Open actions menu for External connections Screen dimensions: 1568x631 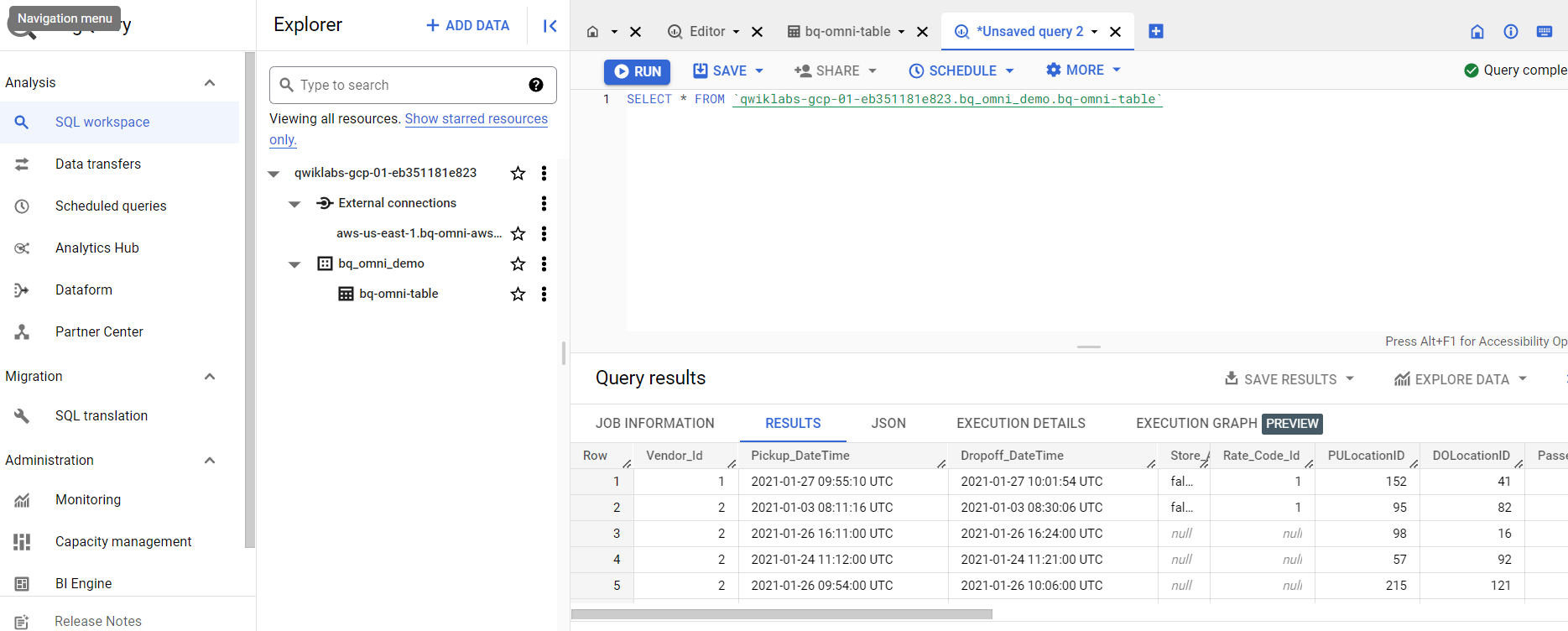pos(544,203)
